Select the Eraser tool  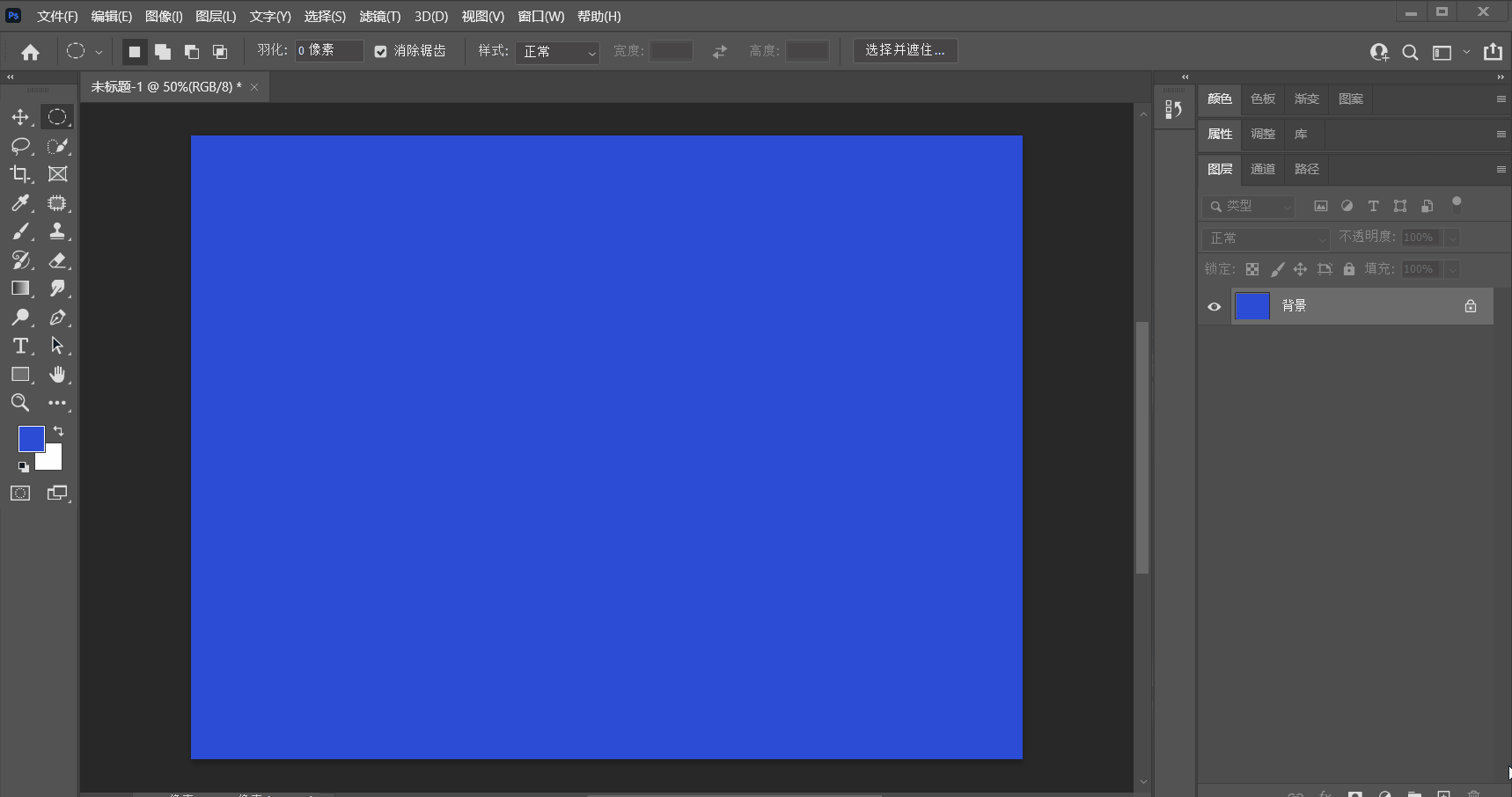[57, 260]
